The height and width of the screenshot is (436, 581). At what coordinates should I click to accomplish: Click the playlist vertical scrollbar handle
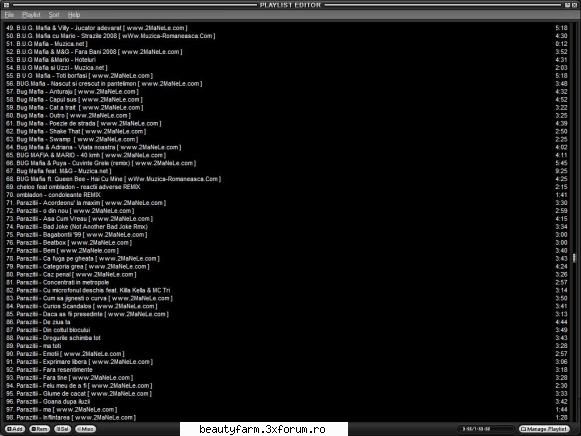574,258
